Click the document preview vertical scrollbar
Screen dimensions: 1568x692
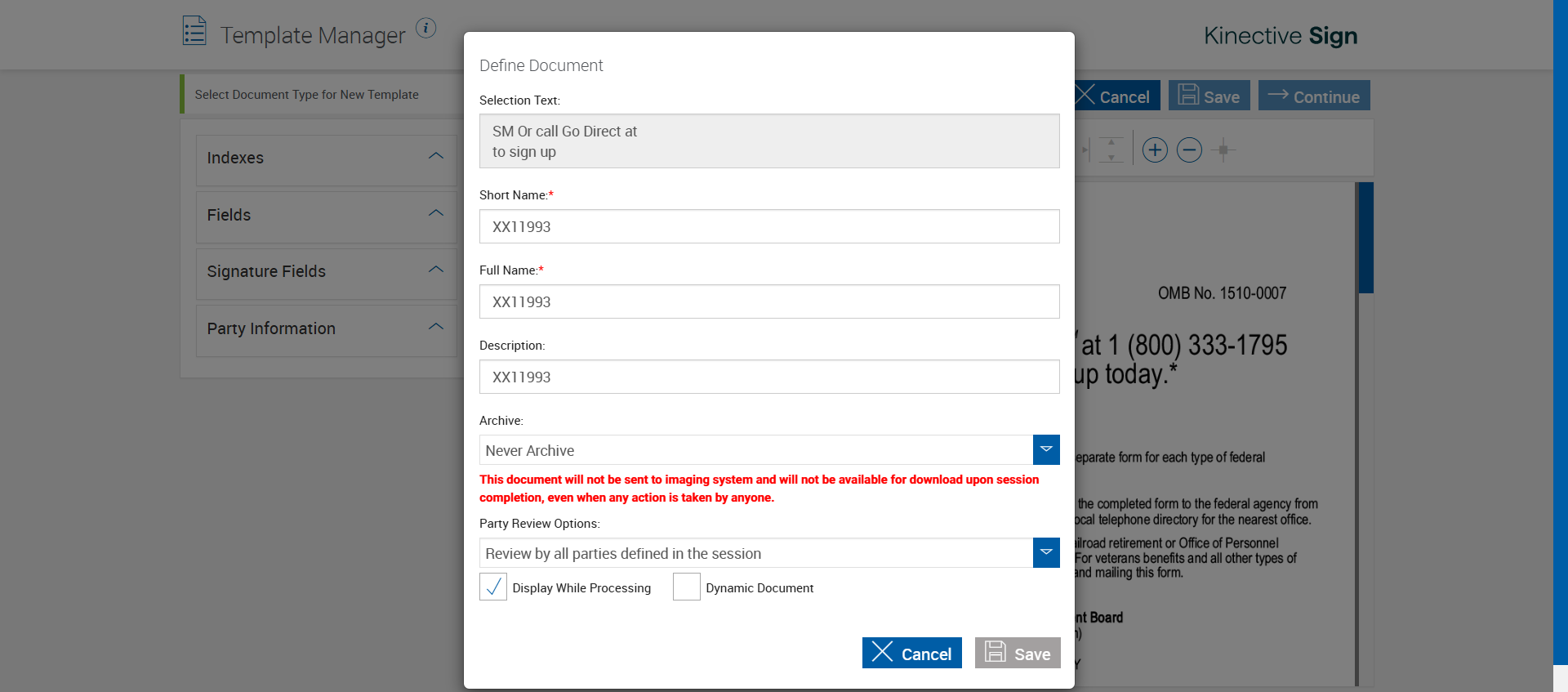[x=1365, y=238]
